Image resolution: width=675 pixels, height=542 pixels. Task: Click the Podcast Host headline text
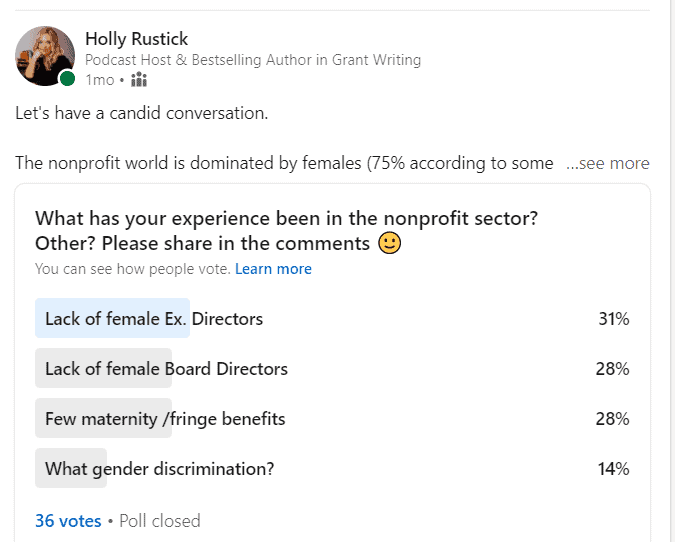pos(253,60)
